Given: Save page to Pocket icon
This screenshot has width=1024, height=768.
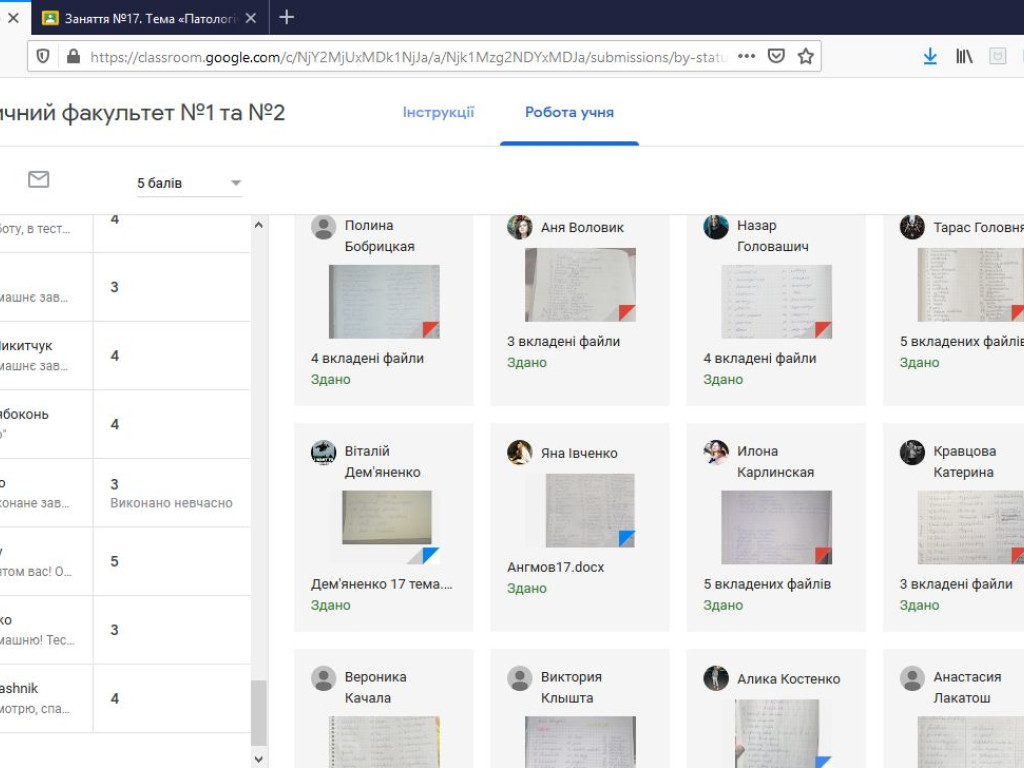Looking at the screenshot, I should (776, 56).
